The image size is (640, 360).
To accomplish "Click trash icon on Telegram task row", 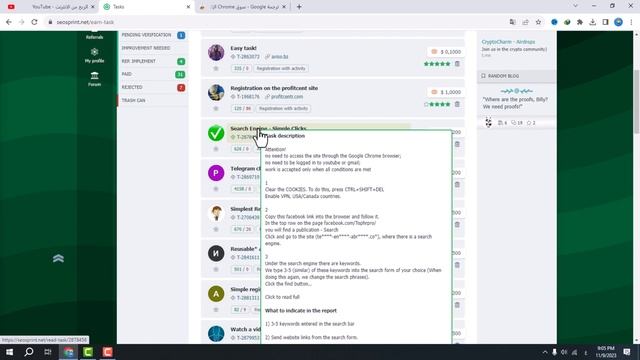I will tap(457, 184).
